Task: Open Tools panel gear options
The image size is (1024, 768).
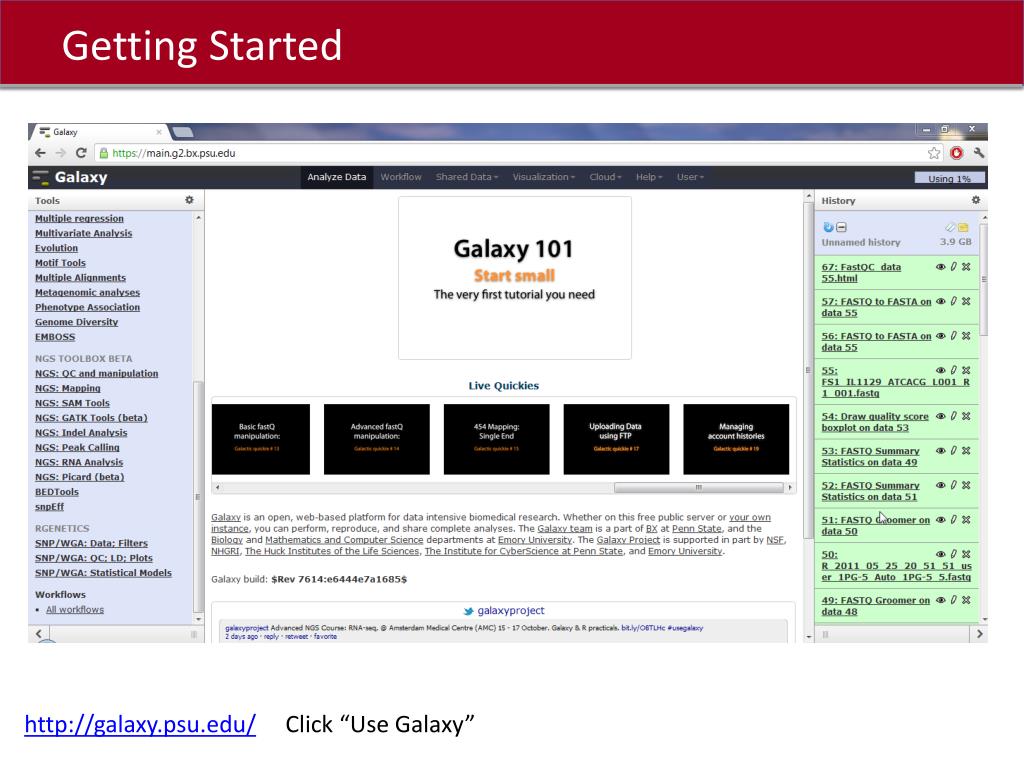Action: (189, 200)
